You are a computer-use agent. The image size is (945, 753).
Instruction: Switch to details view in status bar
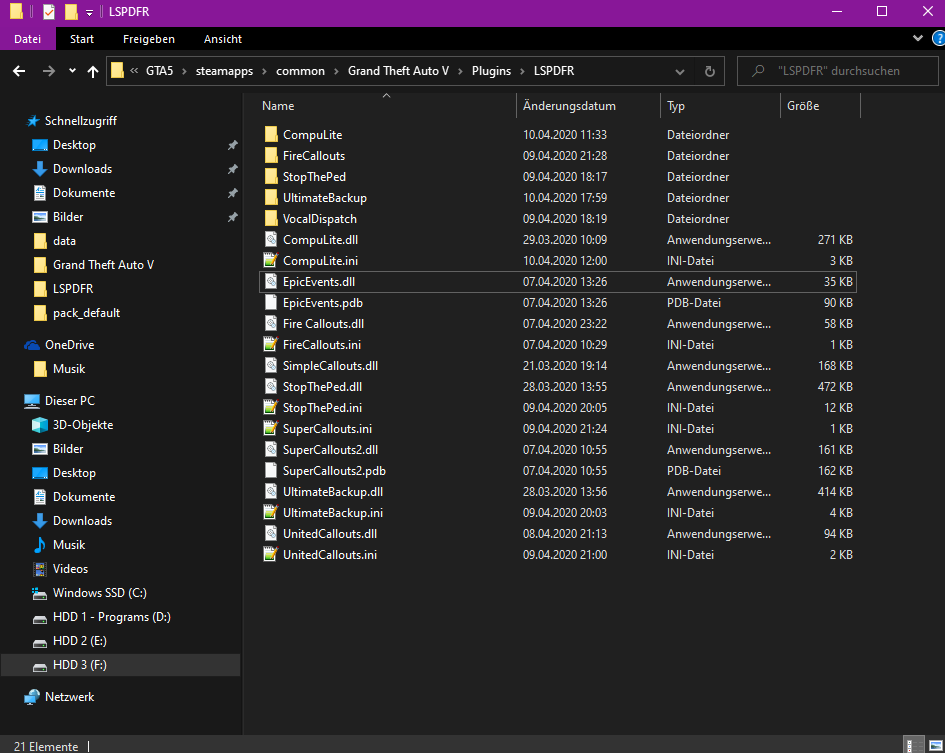914,745
